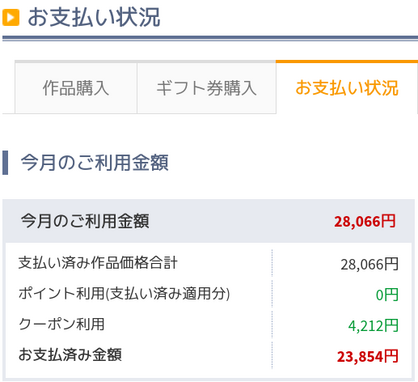Click the blue bar next to 今月のご利用金額 heading
418x382 pixels.
click(5, 163)
